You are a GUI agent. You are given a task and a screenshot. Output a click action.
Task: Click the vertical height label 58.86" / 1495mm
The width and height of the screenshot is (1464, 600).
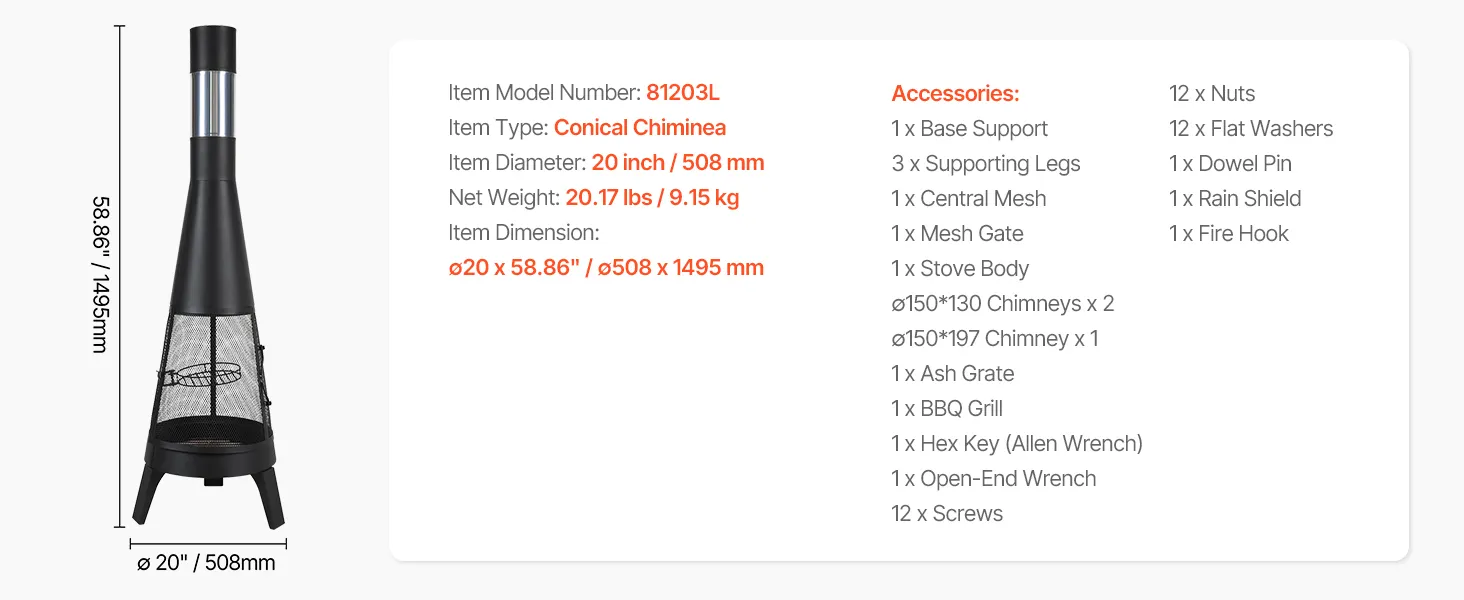click(100, 274)
